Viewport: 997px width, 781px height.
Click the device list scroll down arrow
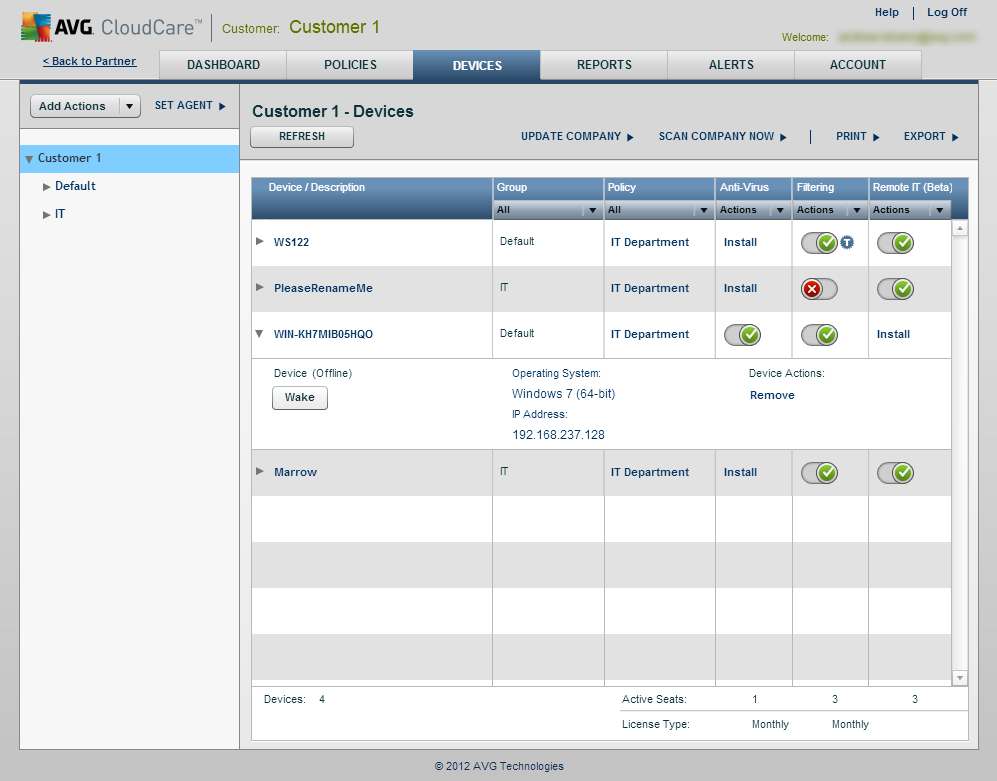coord(959,678)
